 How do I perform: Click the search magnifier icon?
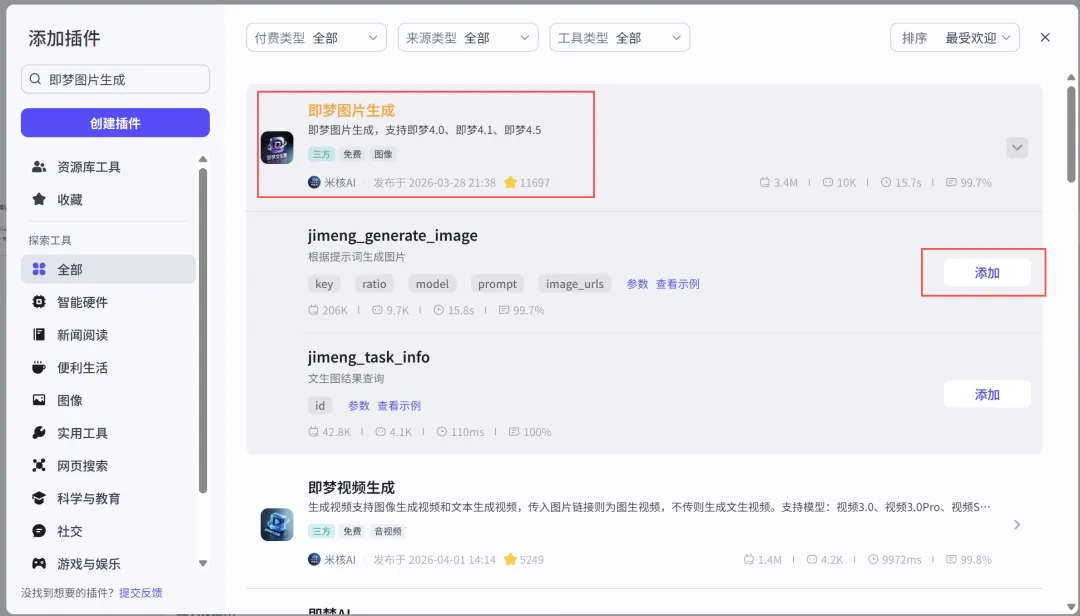(35, 79)
